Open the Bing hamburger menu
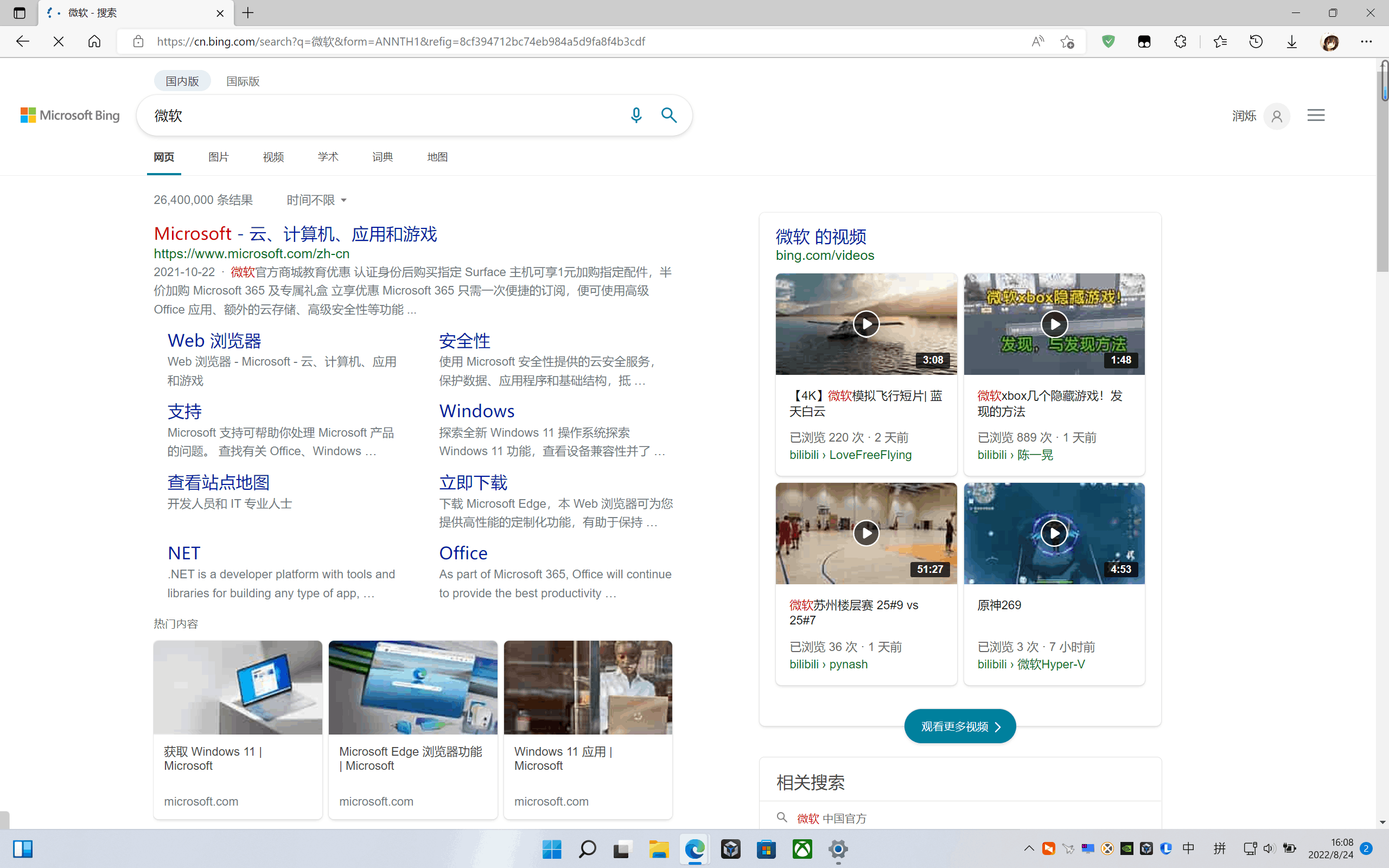 pos(1316,116)
